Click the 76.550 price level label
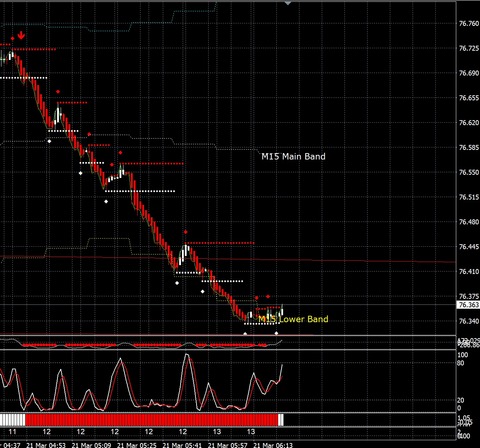Screen dimensions: 480x448 (469, 172)
